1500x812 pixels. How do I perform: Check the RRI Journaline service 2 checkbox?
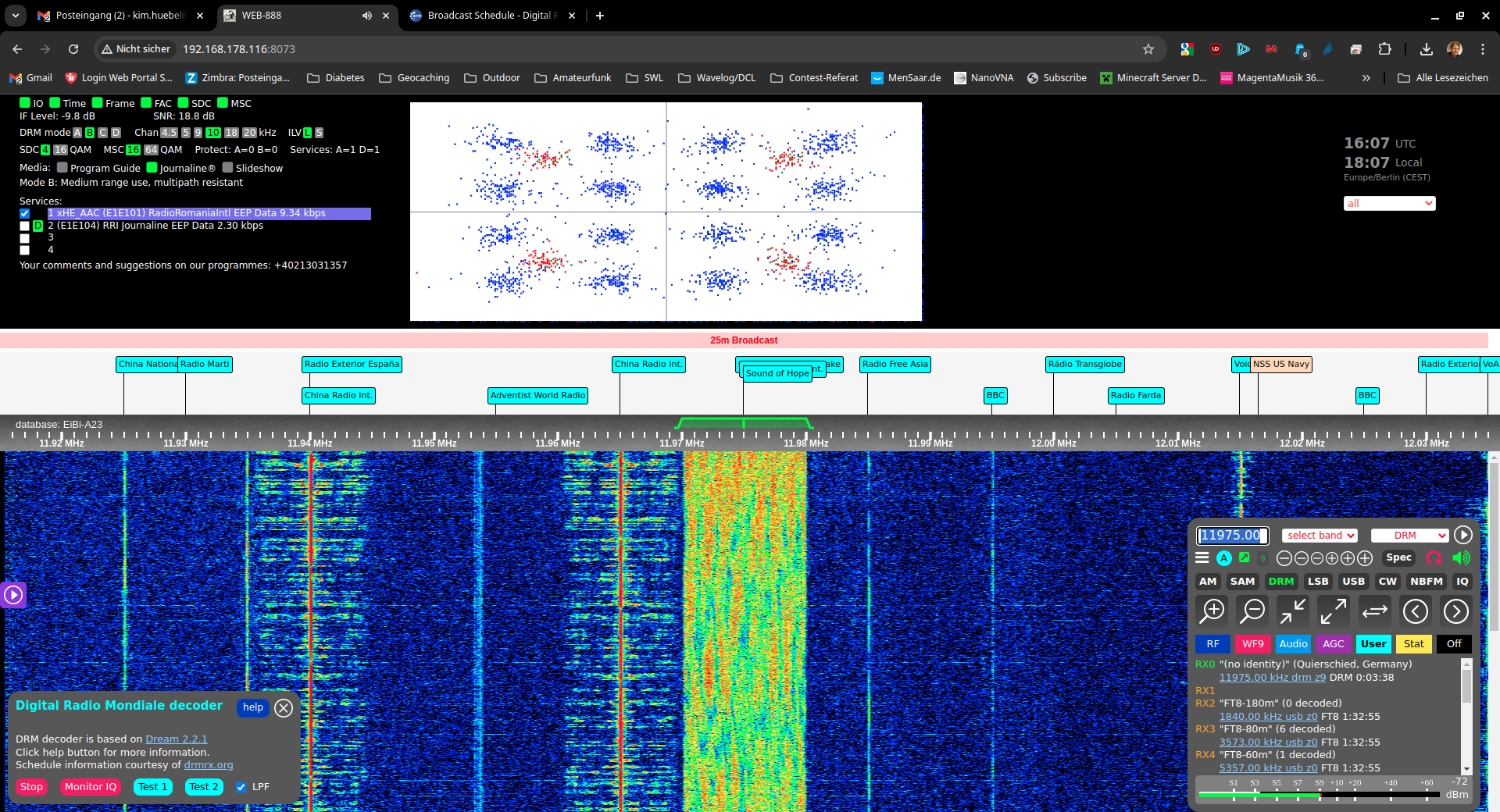(24, 226)
